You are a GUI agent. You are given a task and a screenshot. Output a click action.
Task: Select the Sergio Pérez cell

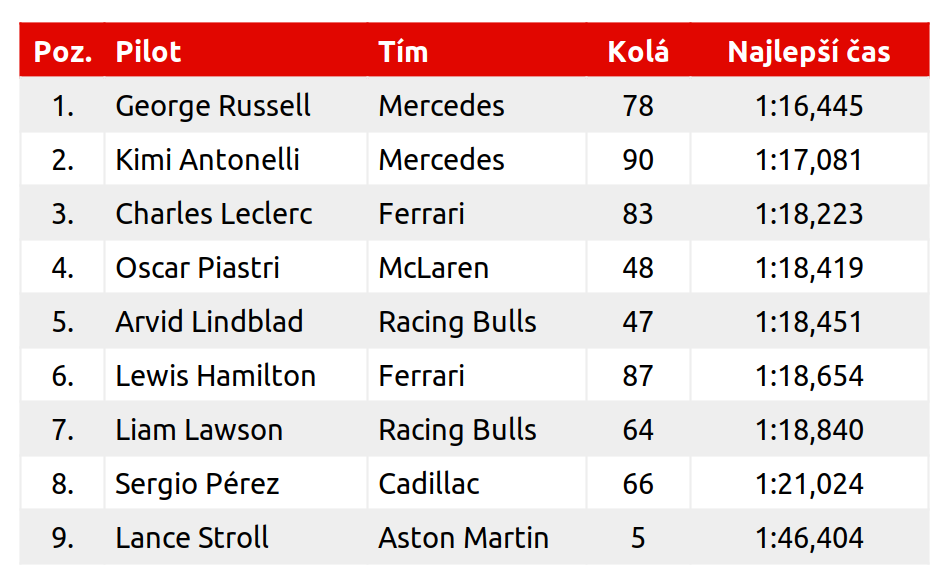[197, 484]
